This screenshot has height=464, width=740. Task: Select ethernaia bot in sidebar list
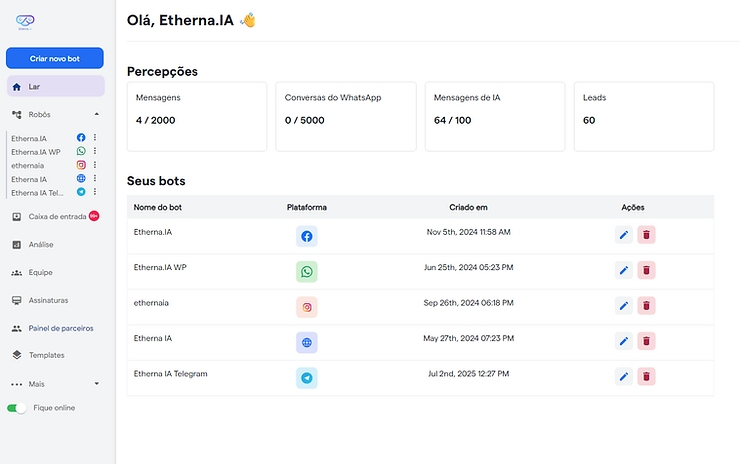[28, 165]
